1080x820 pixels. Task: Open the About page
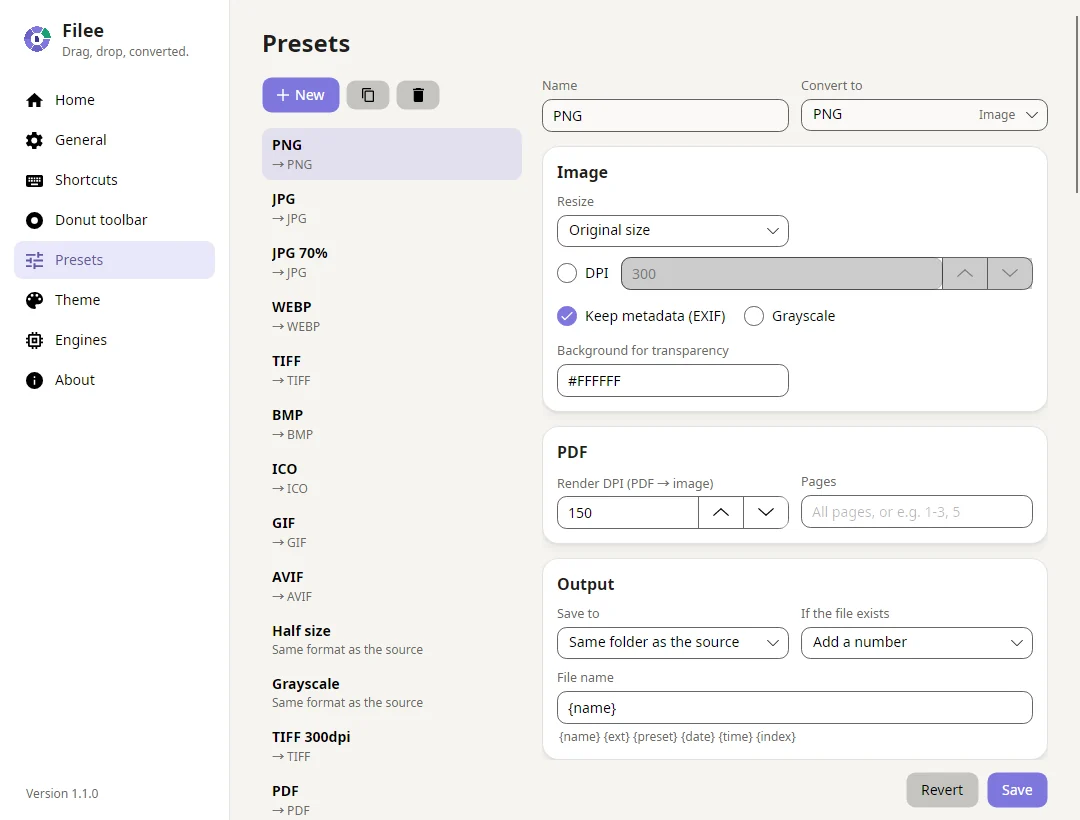tap(114, 380)
